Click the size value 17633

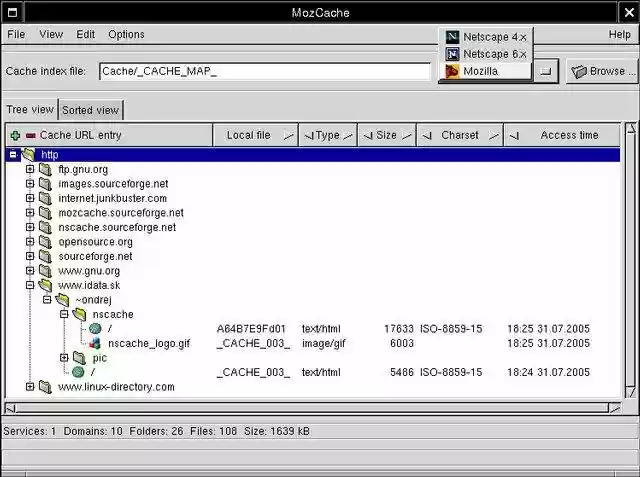[x=399, y=329]
